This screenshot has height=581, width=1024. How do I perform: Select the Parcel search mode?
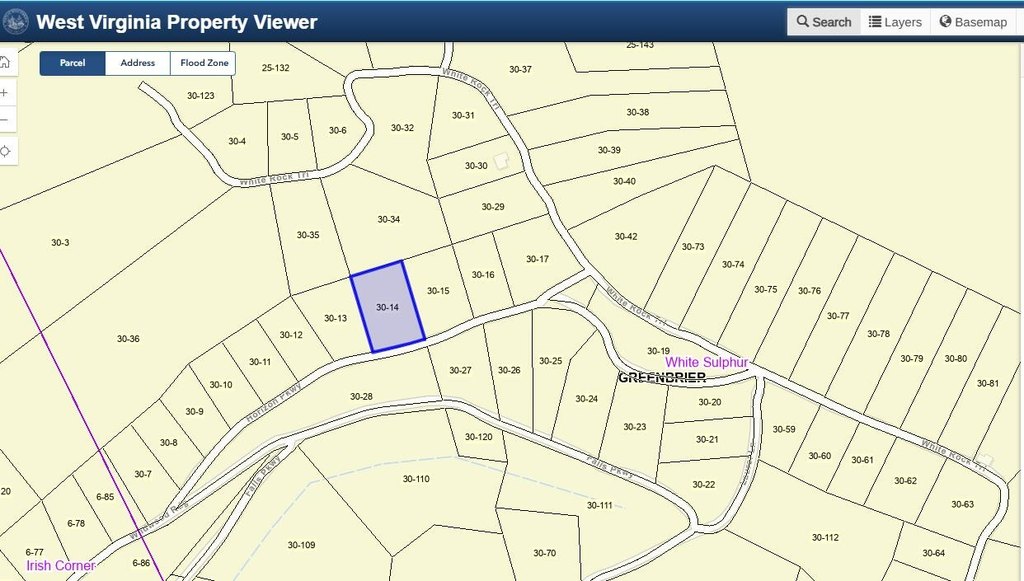point(72,63)
